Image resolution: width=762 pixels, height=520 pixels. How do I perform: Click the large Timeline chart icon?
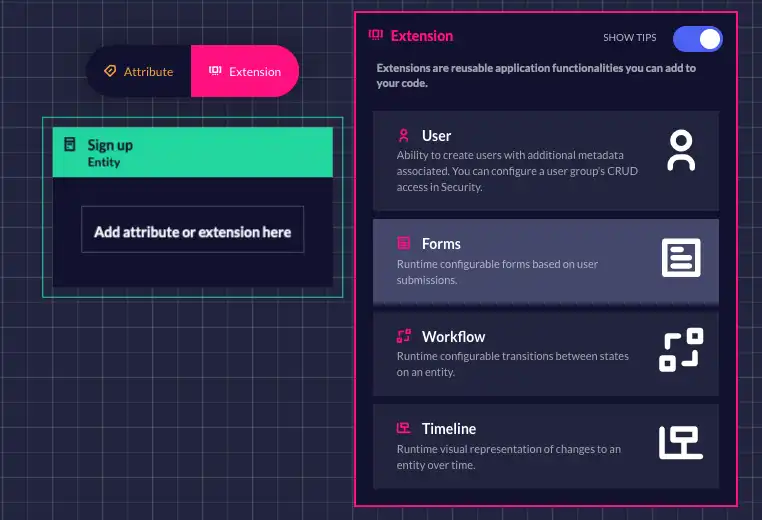click(x=680, y=441)
